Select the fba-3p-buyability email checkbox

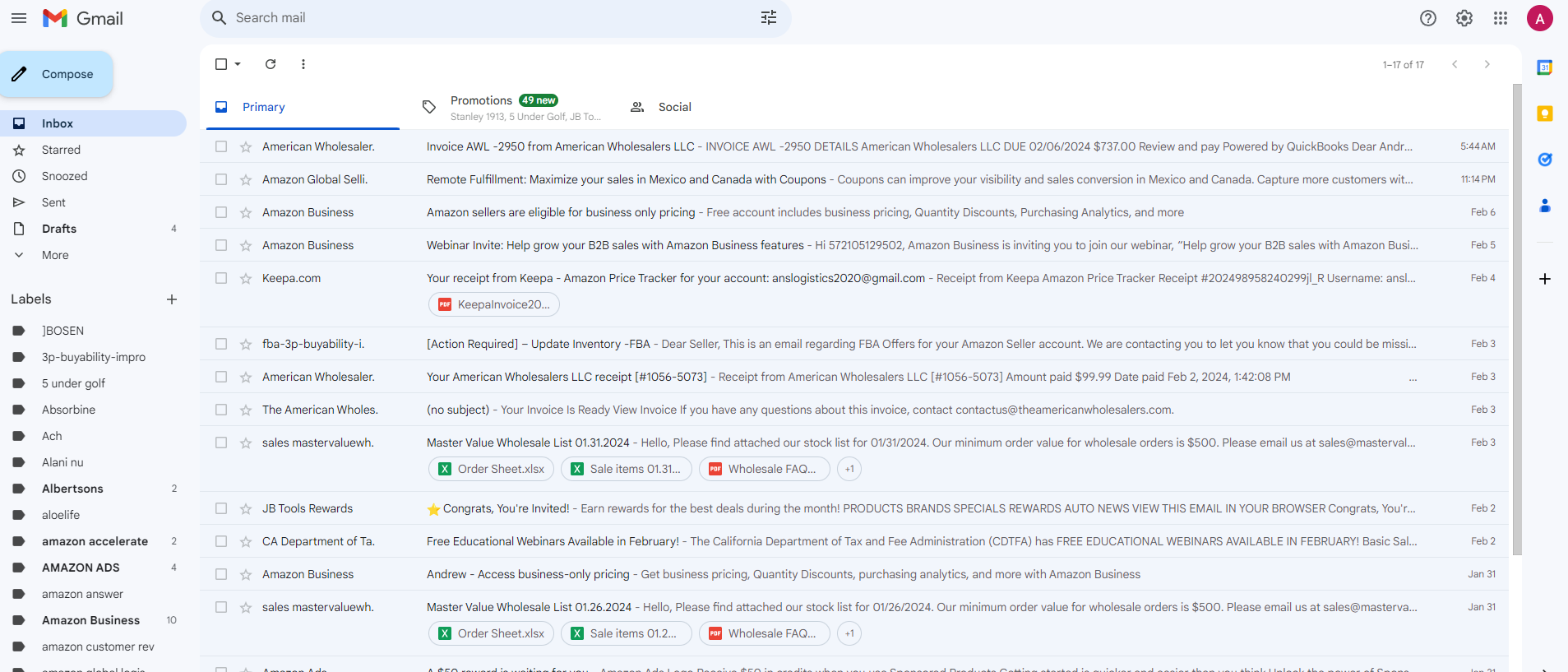(x=221, y=344)
